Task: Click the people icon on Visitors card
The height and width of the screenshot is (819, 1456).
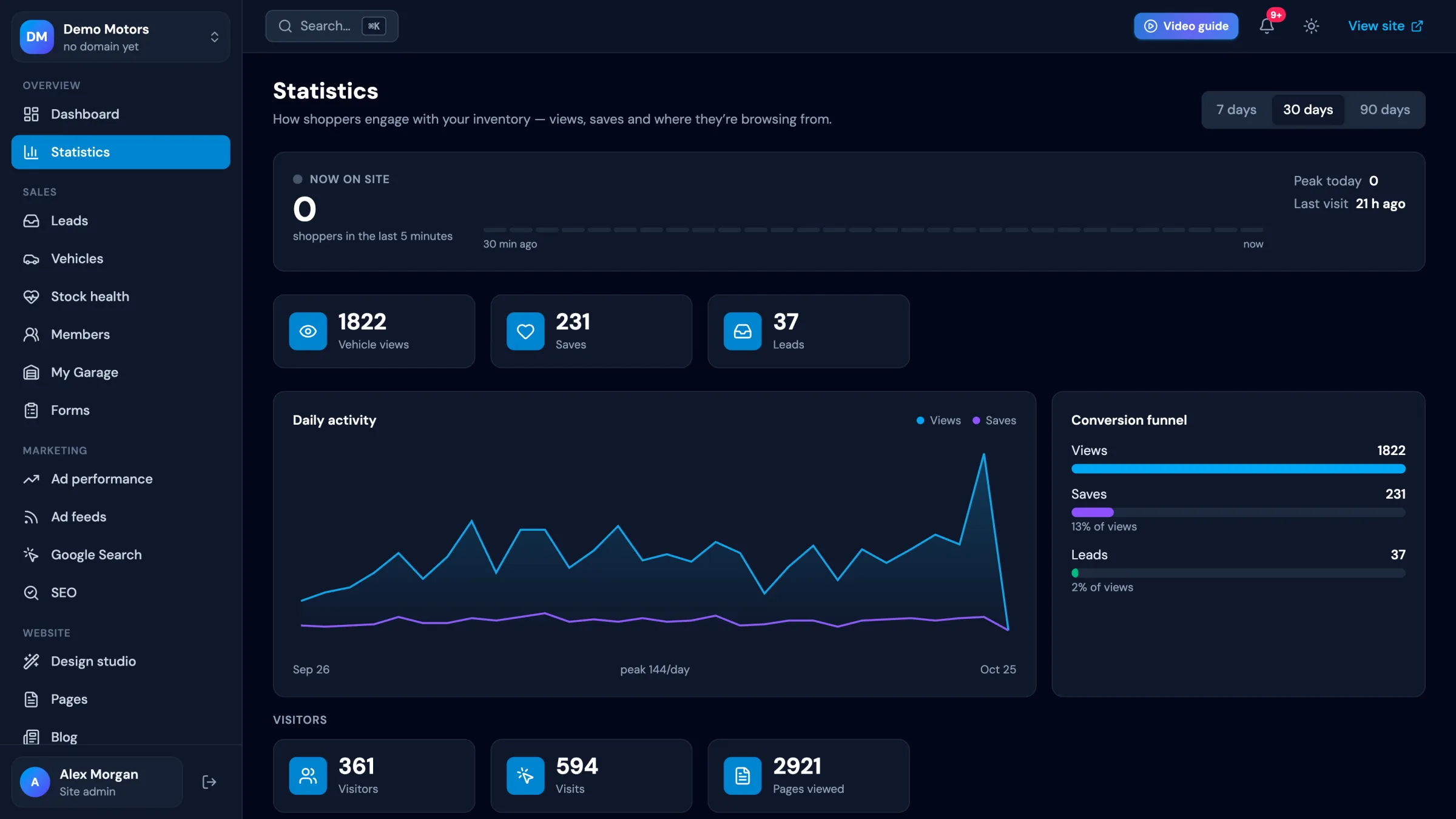Action: 308,776
